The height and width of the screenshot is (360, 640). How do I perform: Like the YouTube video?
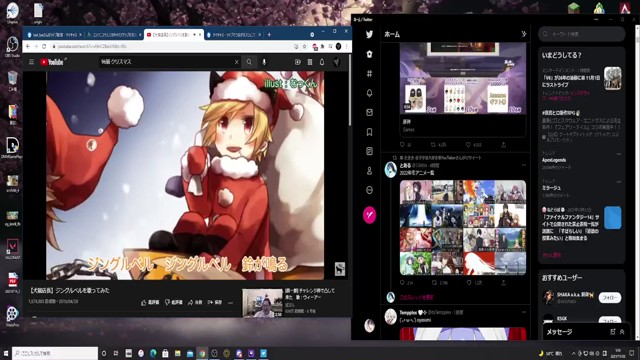(x=150, y=302)
